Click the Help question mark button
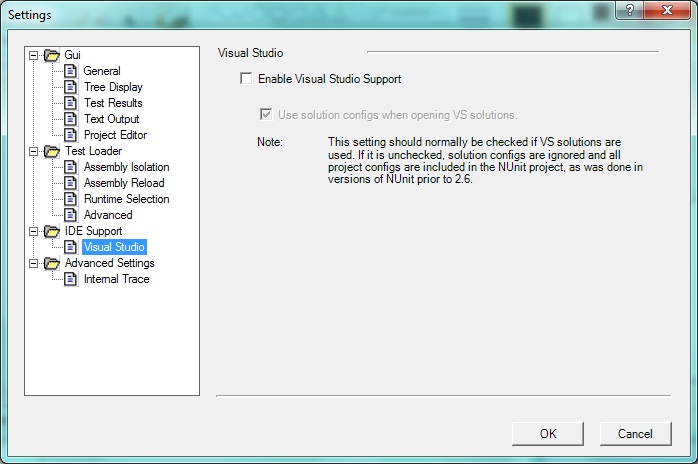The width and height of the screenshot is (698, 464). [629, 11]
